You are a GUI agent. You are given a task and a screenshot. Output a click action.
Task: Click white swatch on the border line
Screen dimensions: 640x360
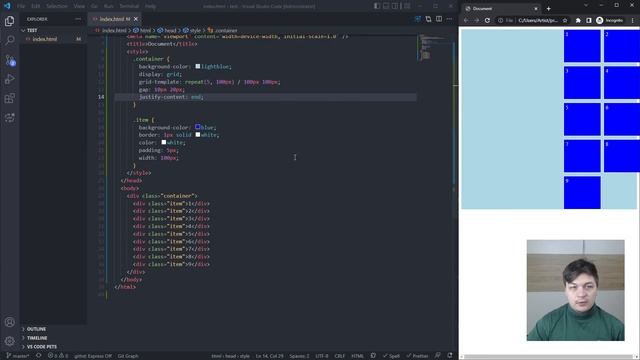pos(198,135)
